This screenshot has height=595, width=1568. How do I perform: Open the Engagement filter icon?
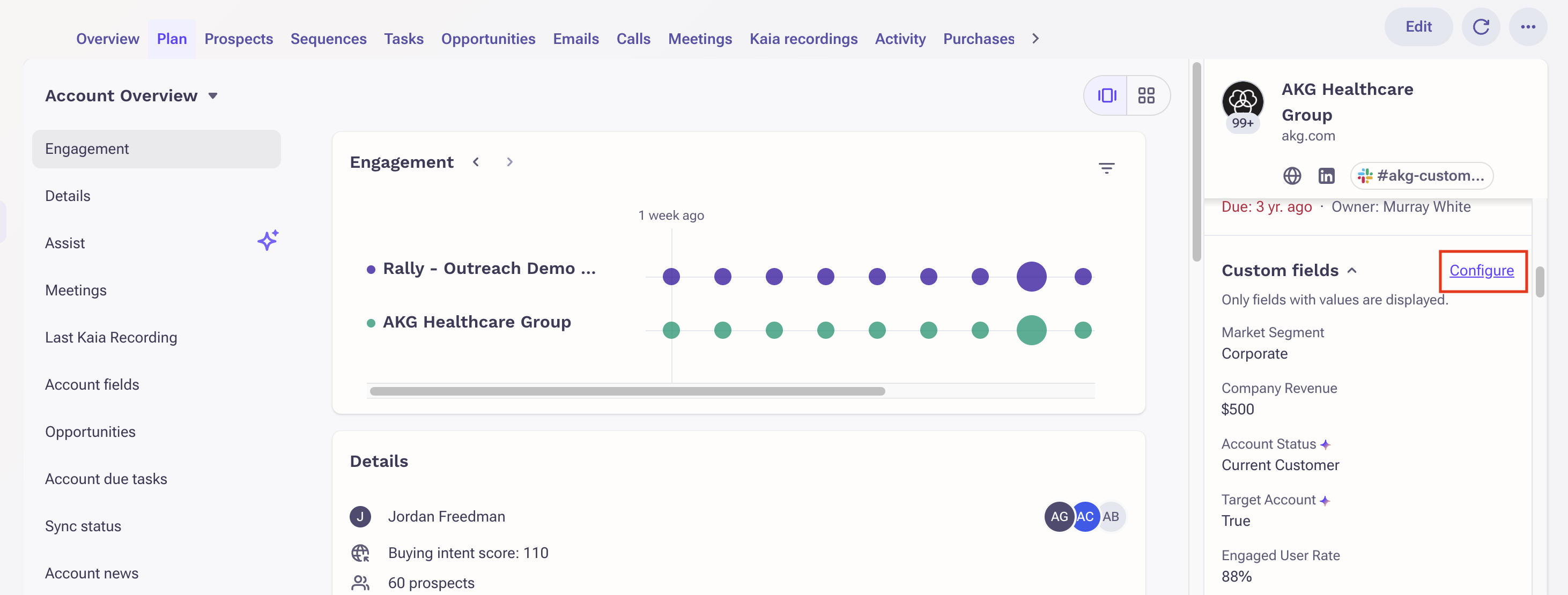coord(1106,168)
